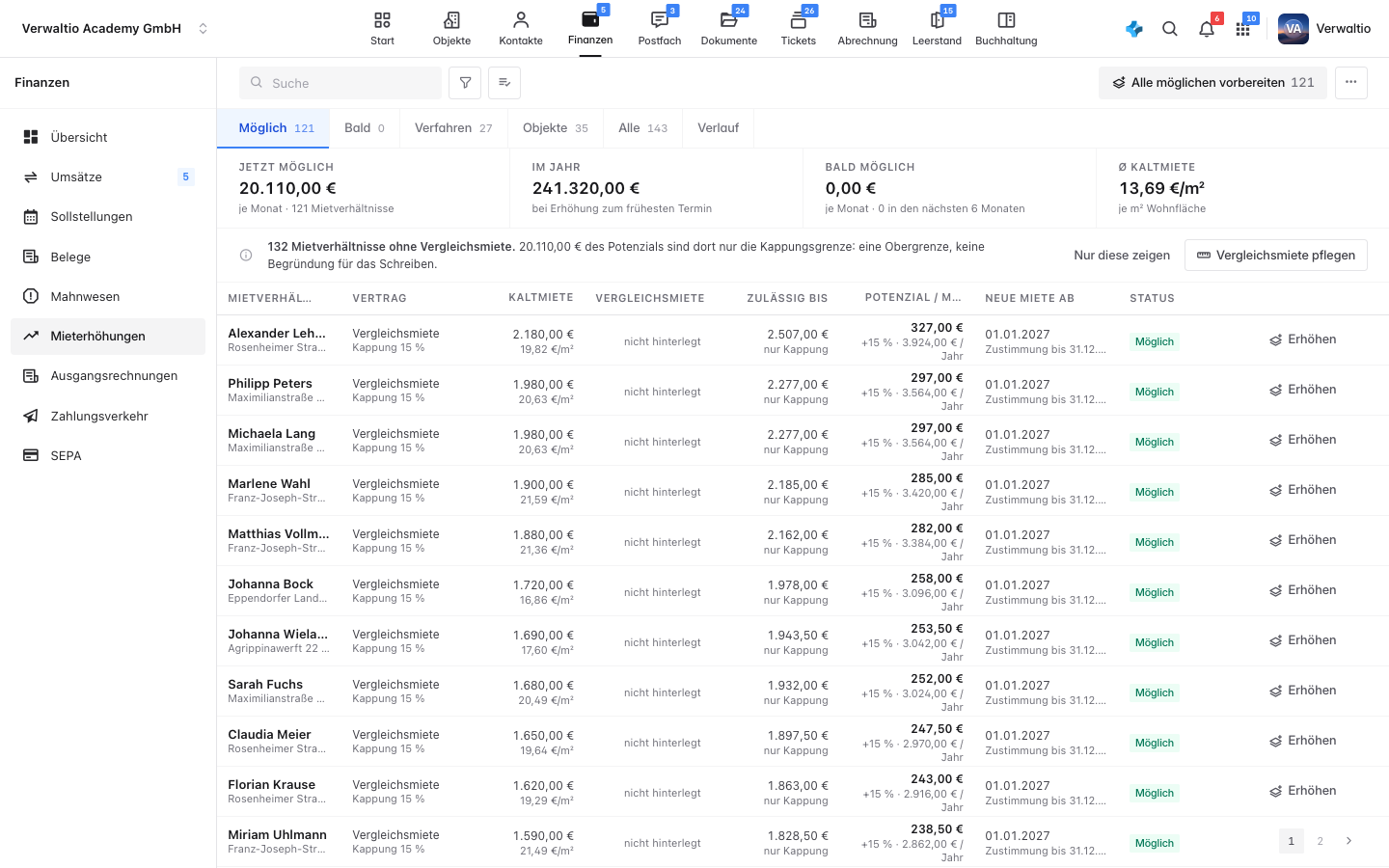1389x868 pixels.
Task: Open the Verwaltio user account menu
Action: tap(1324, 29)
